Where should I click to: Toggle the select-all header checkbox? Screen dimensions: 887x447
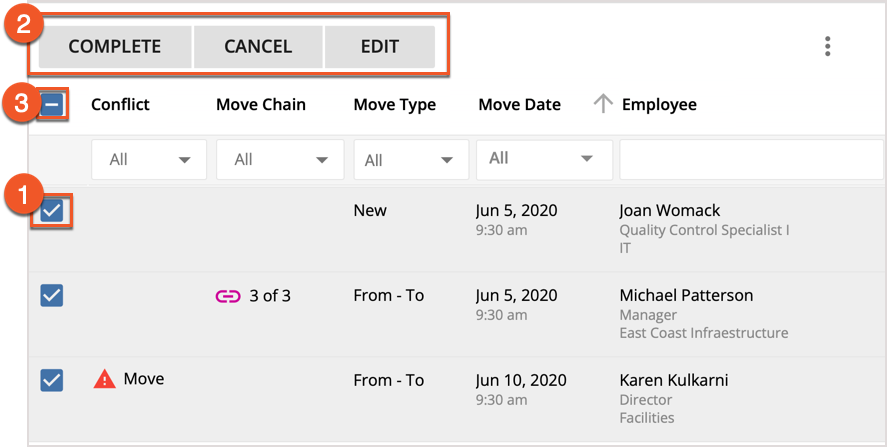(51, 105)
